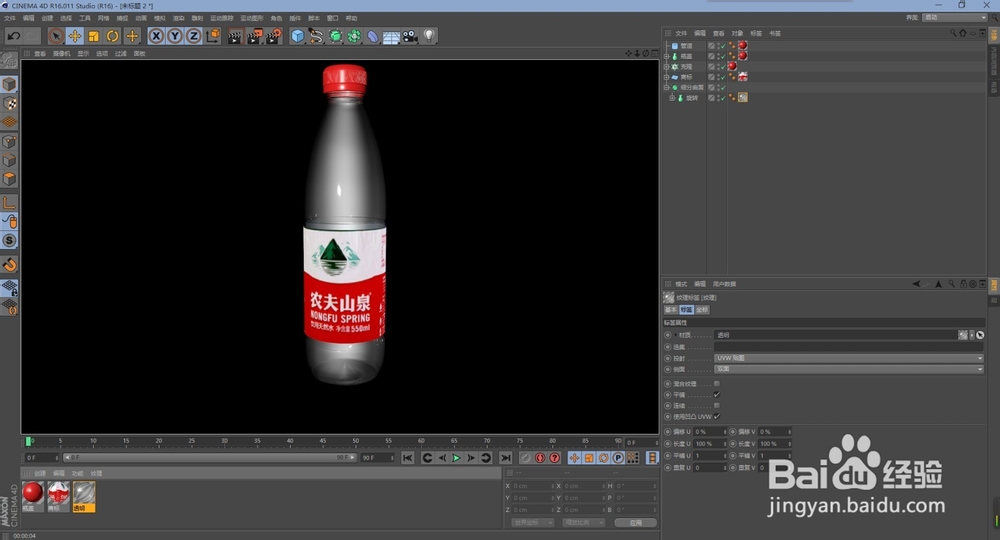The height and width of the screenshot is (540, 1000).
Task: Add subdivision surface generator icon
Action: click(335, 36)
